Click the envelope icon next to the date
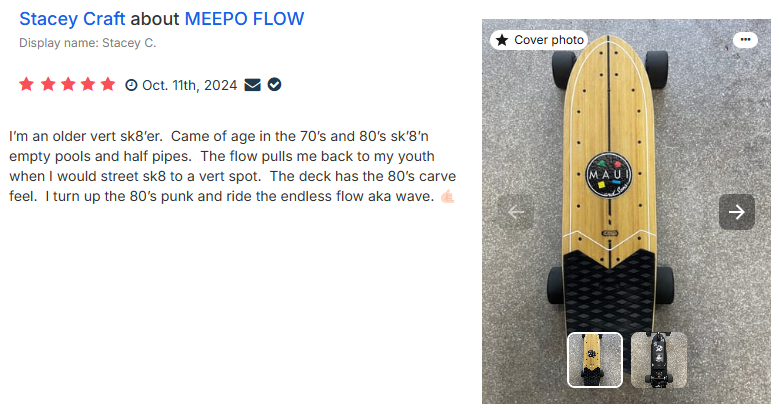 [252, 85]
